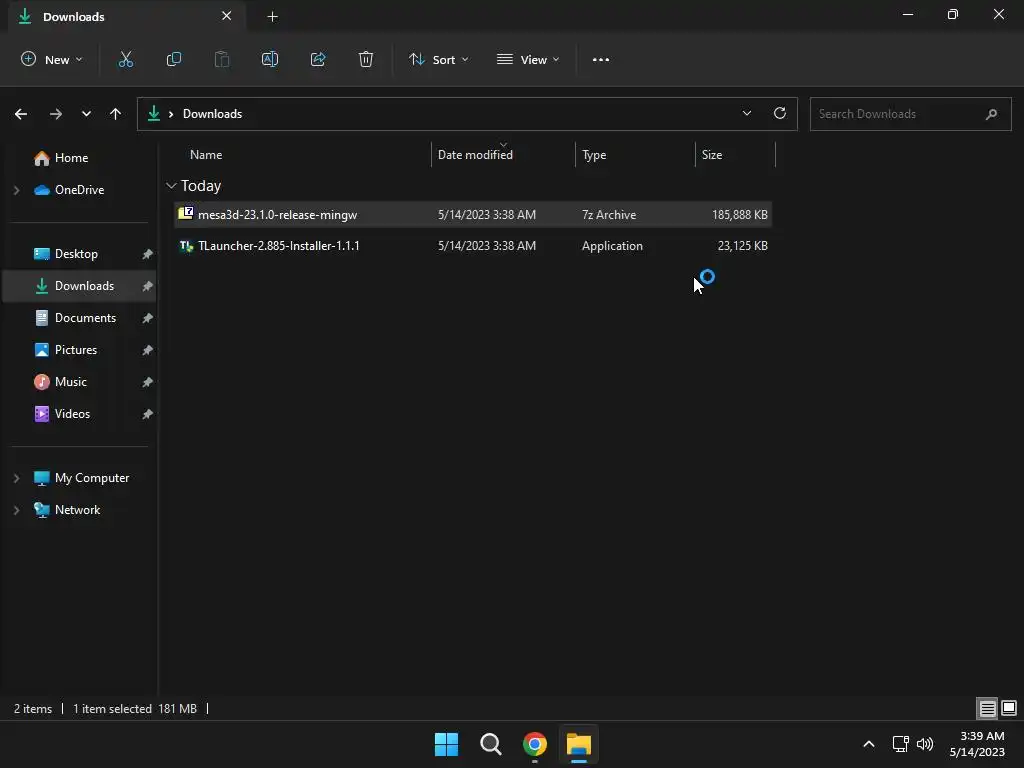Open taskbar Search magnifier
The height and width of the screenshot is (768, 1024).
point(490,744)
